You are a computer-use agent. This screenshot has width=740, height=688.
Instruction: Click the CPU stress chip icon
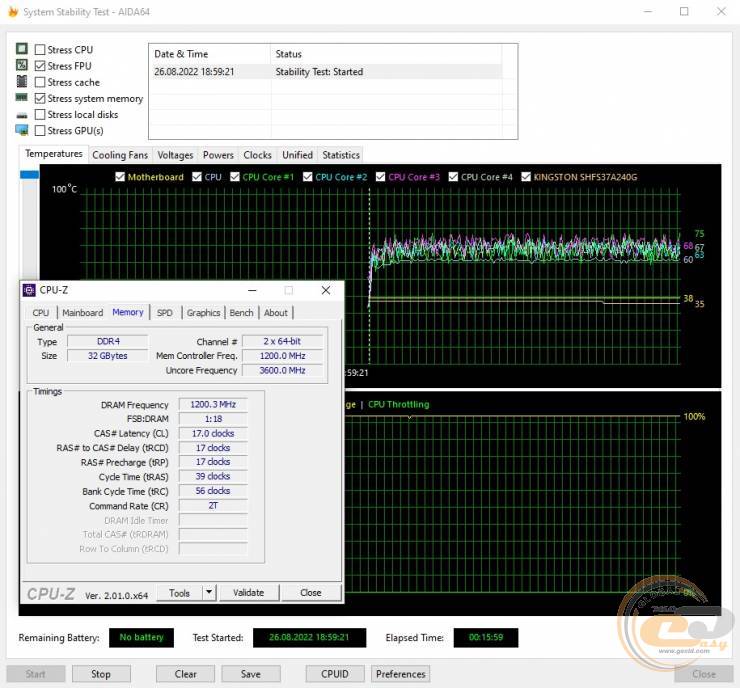pyautogui.click(x=22, y=49)
